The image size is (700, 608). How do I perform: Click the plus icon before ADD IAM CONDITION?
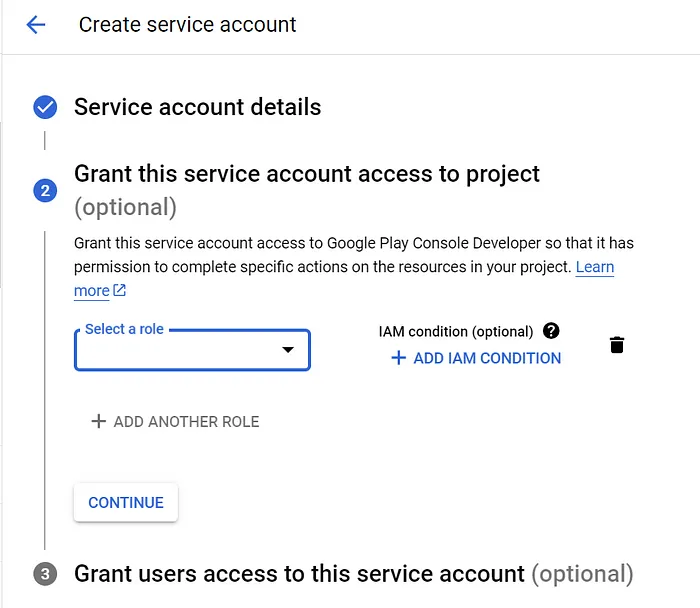click(398, 358)
